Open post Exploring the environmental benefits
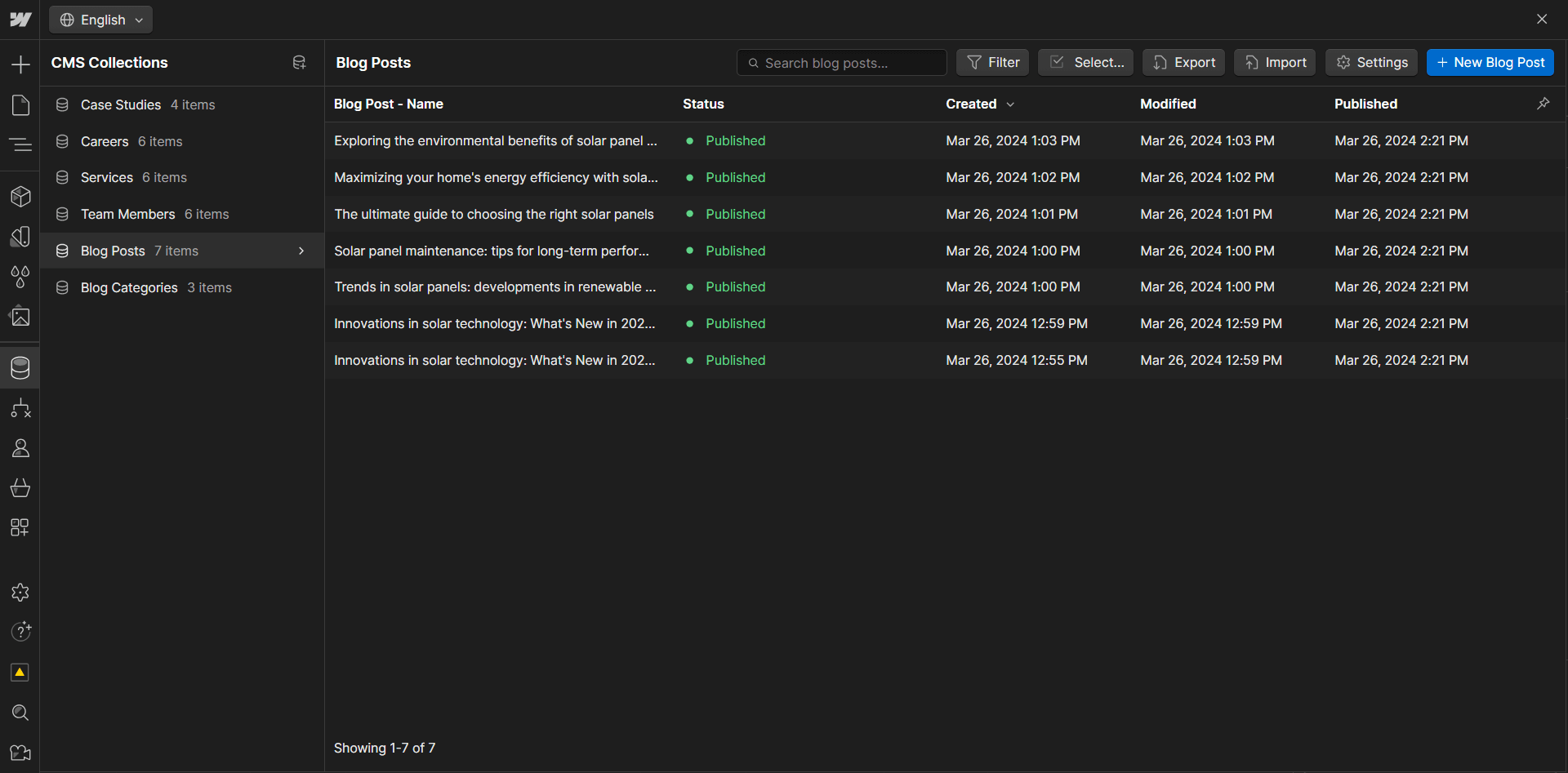Screen dimensions: 1568x773 click(495, 140)
